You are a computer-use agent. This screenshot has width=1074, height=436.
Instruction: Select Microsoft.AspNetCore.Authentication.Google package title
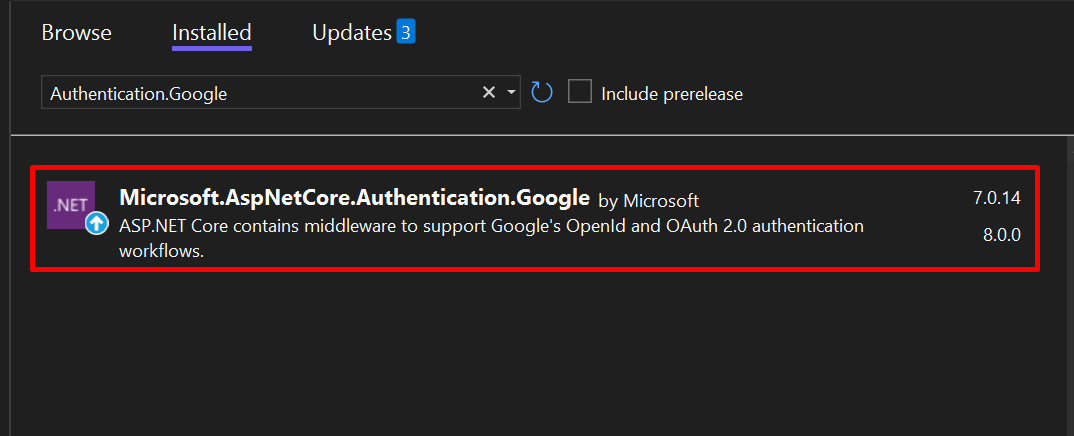pos(354,198)
